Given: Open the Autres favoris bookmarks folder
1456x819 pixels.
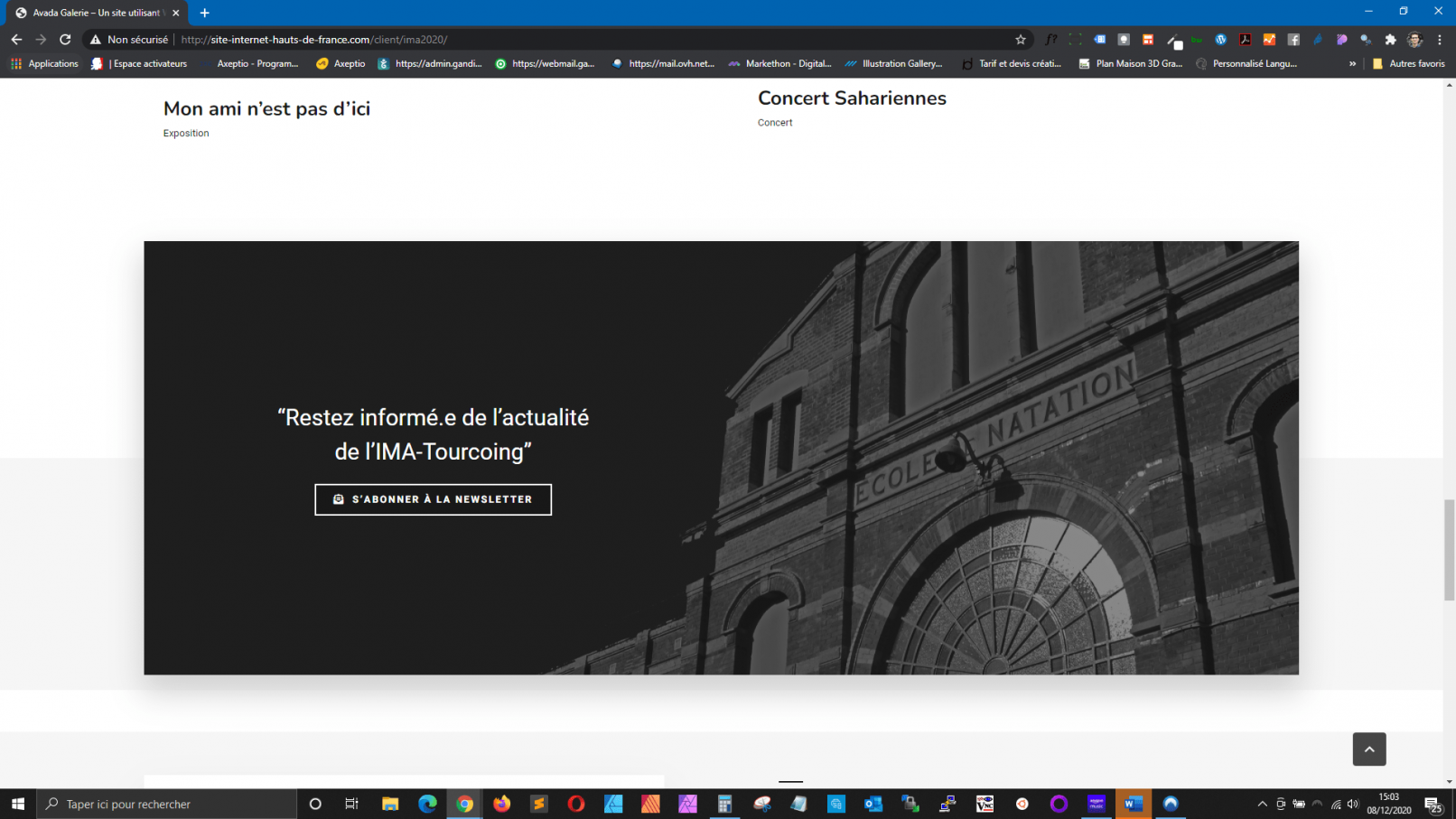Looking at the screenshot, I should (1408, 64).
